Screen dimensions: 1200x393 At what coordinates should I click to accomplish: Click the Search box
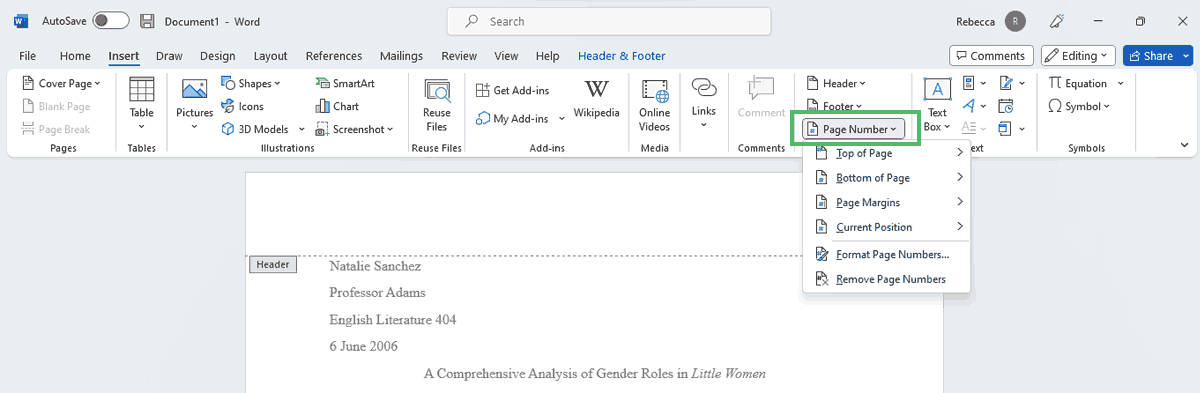pos(608,21)
